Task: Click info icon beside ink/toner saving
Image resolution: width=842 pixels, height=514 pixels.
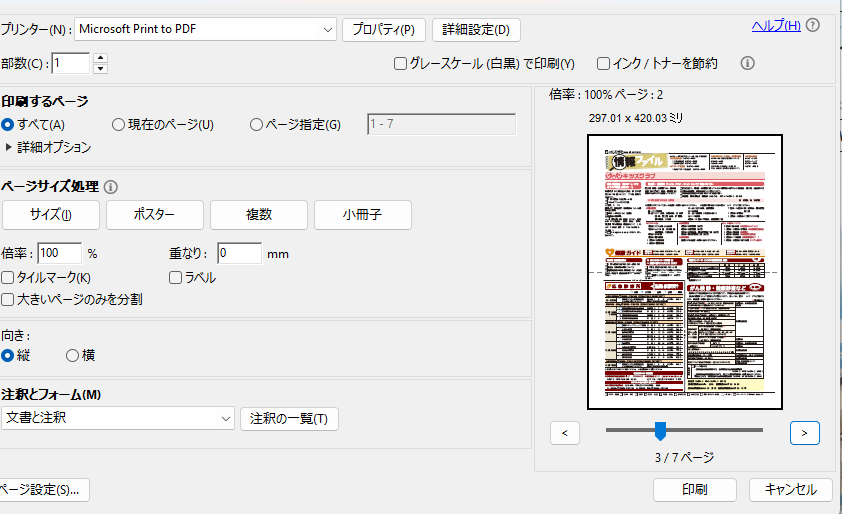Action: pos(747,63)
